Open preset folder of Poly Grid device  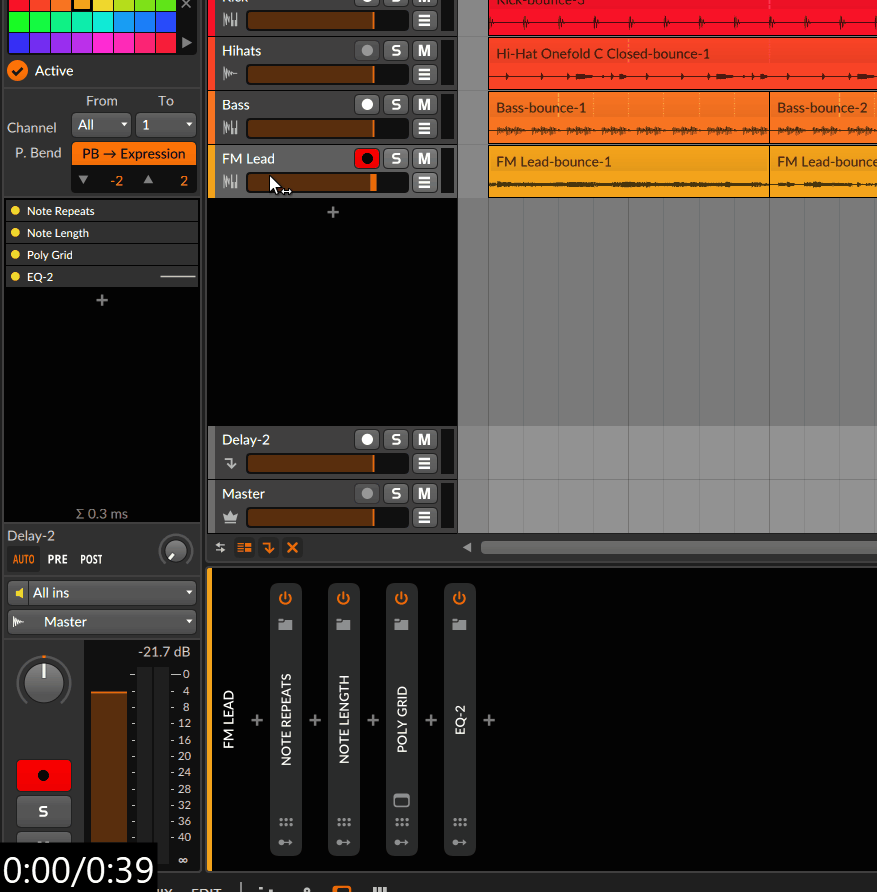click(402, 625)
